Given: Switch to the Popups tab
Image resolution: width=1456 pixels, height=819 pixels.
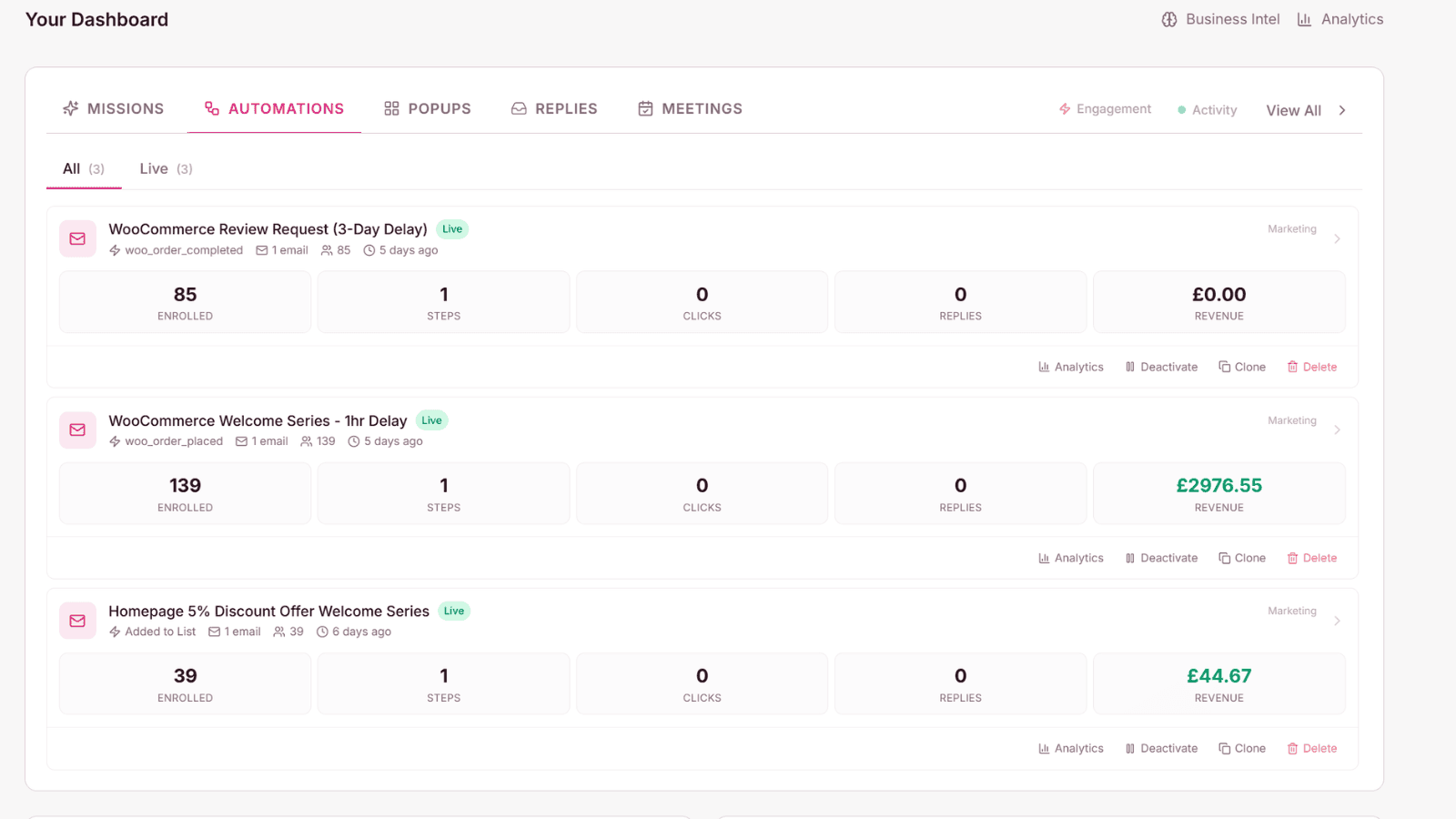Looking at the screenshot, I should 428,108.
